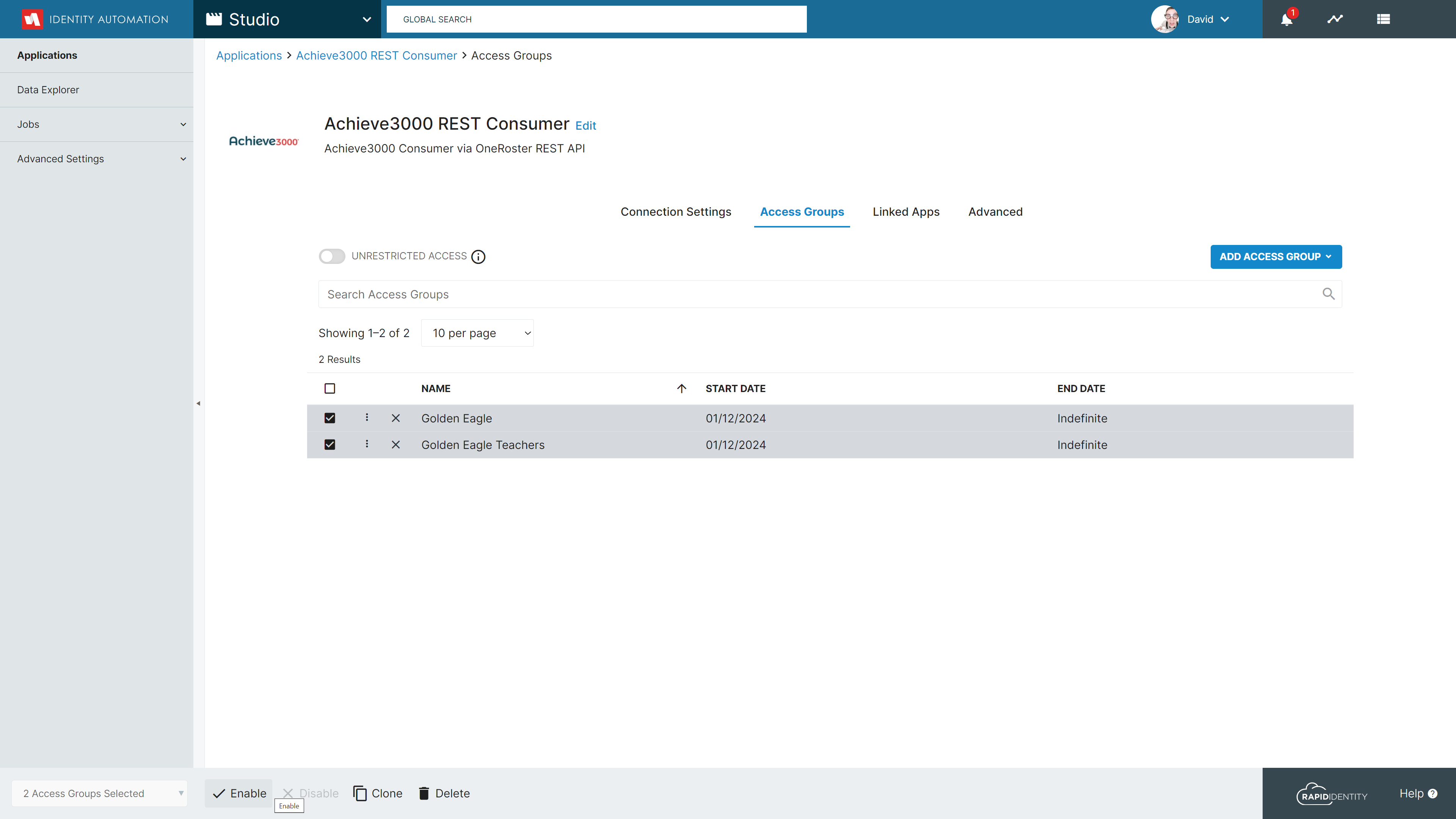1456x819 pixels.
Task: Open the activity trend line icon
Action: 1335,19
